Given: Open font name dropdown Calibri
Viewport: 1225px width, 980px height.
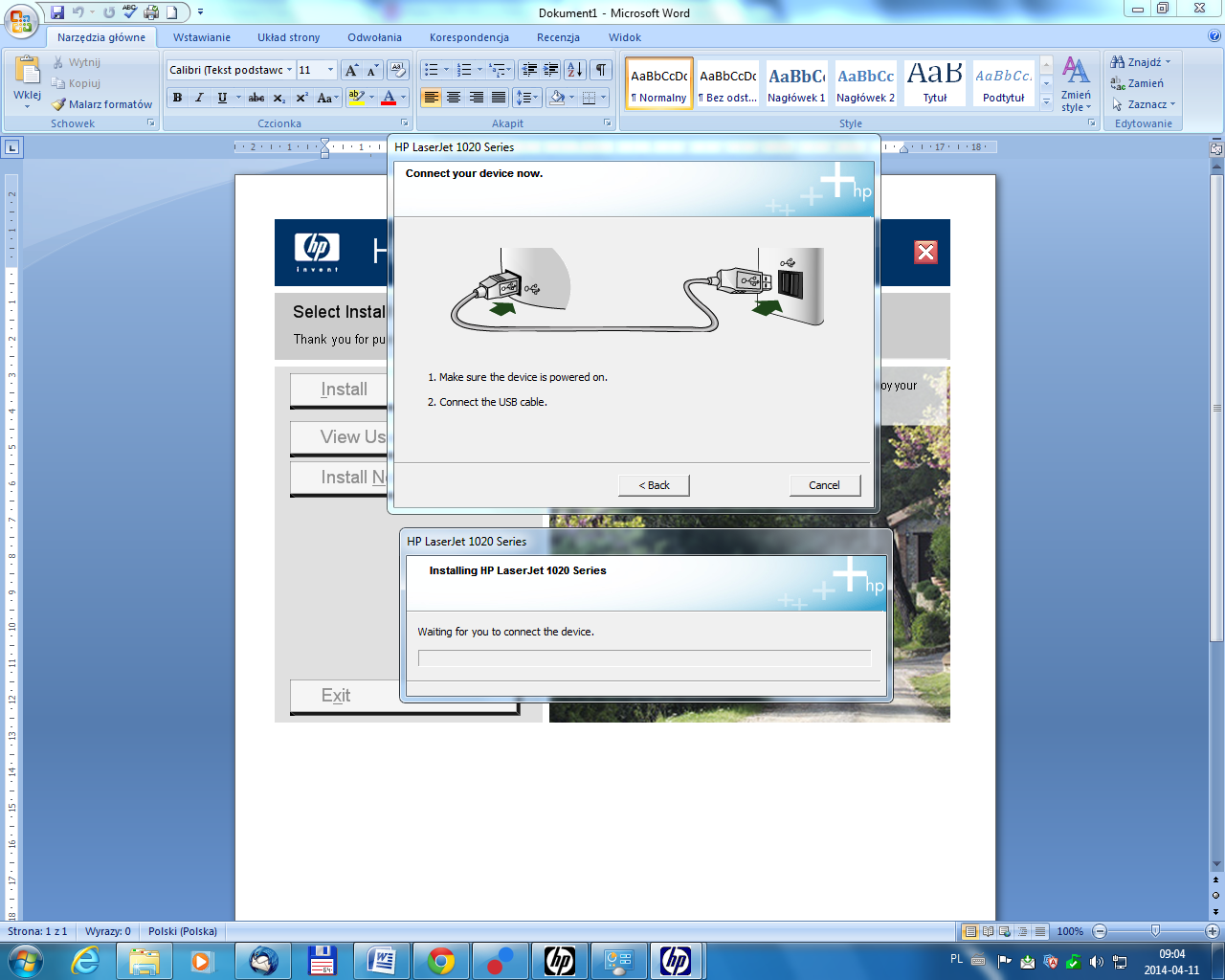Looking at the screenshot, I should point(290,70).
